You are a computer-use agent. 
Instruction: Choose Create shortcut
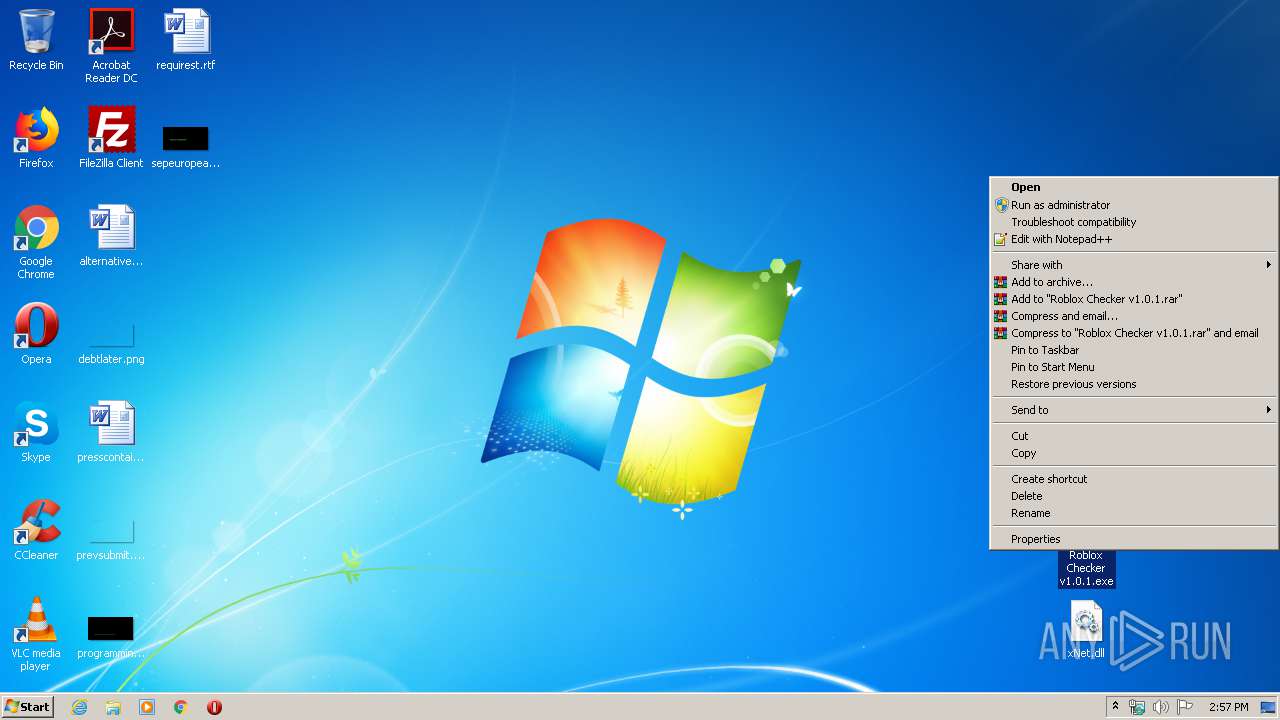pyautogui.click(x=1134, y=479)
